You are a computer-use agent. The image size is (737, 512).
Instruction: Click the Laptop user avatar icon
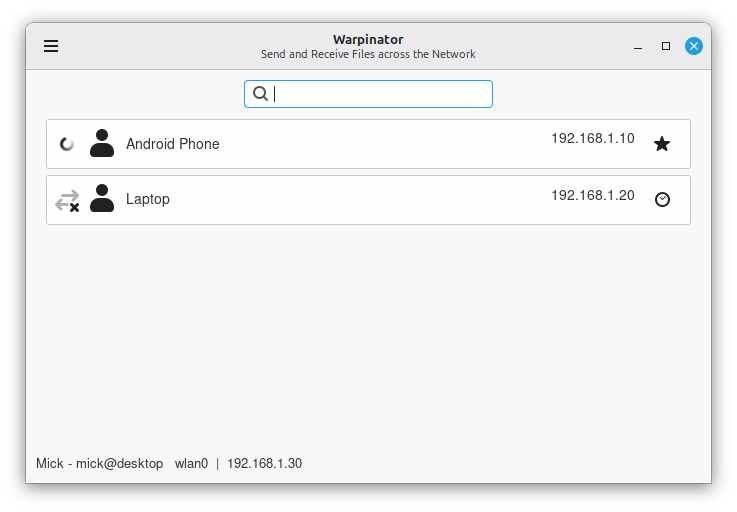[x=102, y=198]
